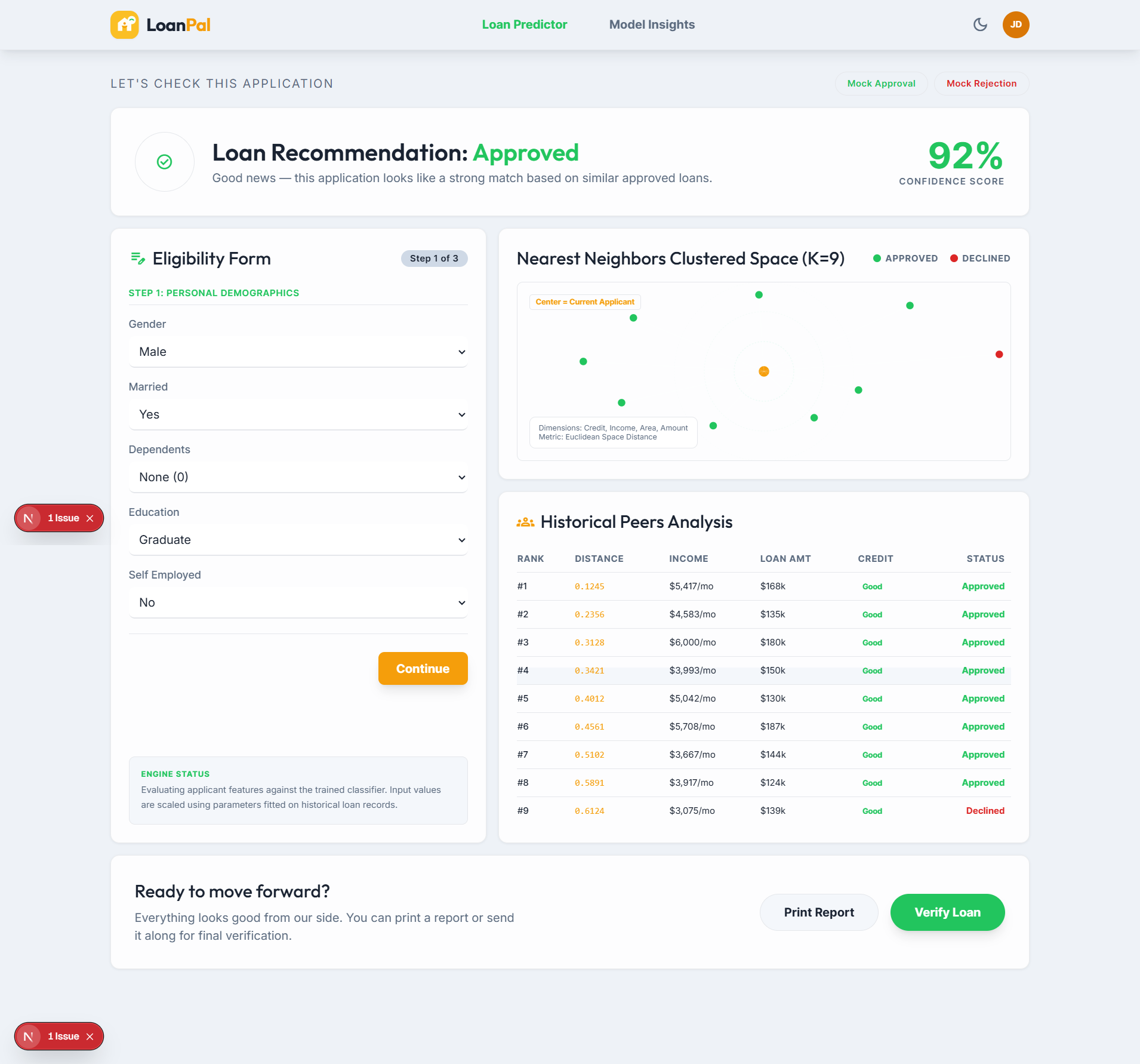Click the red Declined legend dot

coord(954,259)
